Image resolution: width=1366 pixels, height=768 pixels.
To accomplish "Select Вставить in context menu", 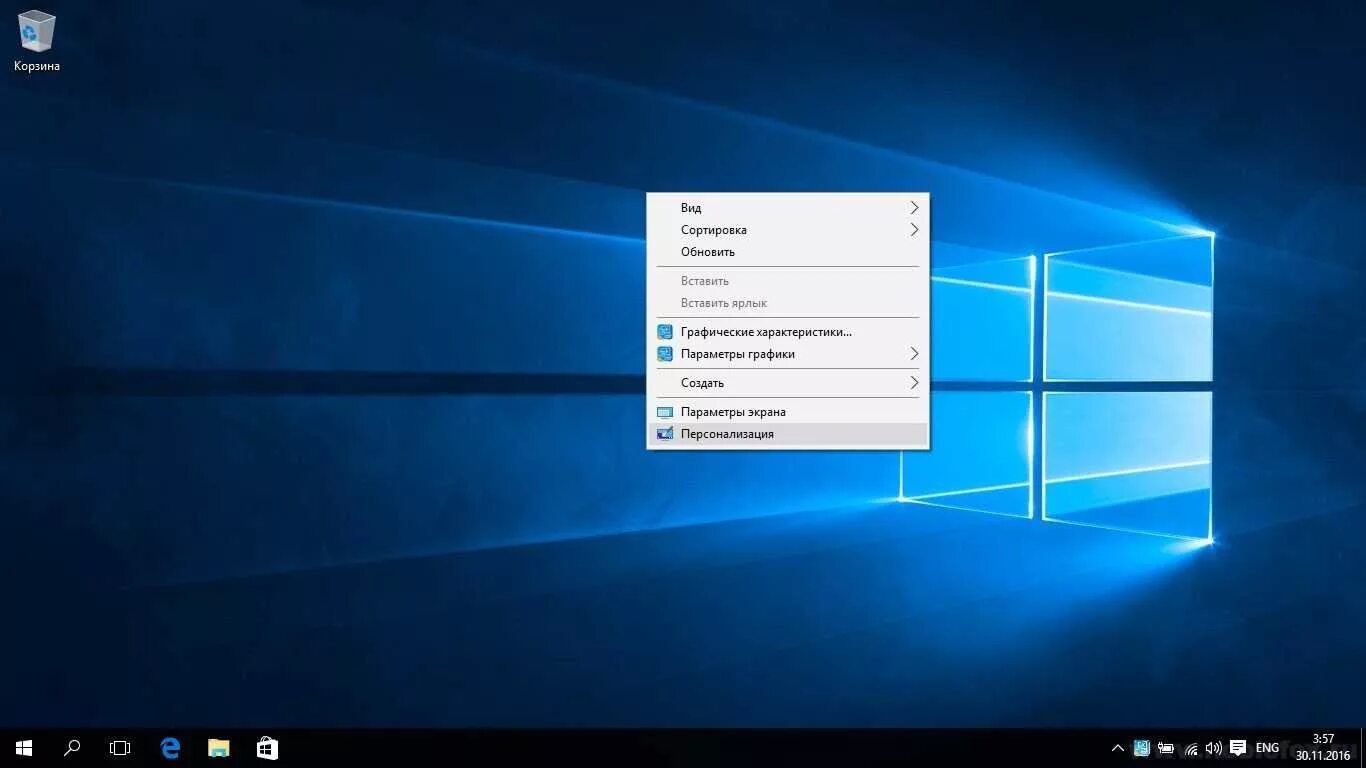I will click(x=788, y=281).
